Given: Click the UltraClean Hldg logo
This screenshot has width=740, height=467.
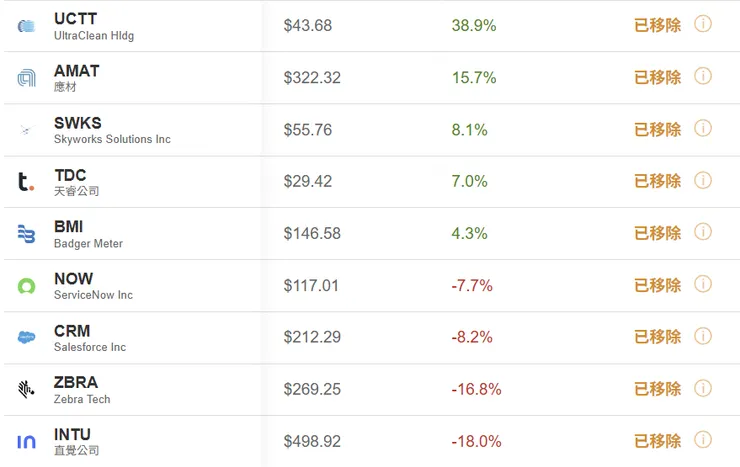Looking at the screenshot, I should pos(26,26).
